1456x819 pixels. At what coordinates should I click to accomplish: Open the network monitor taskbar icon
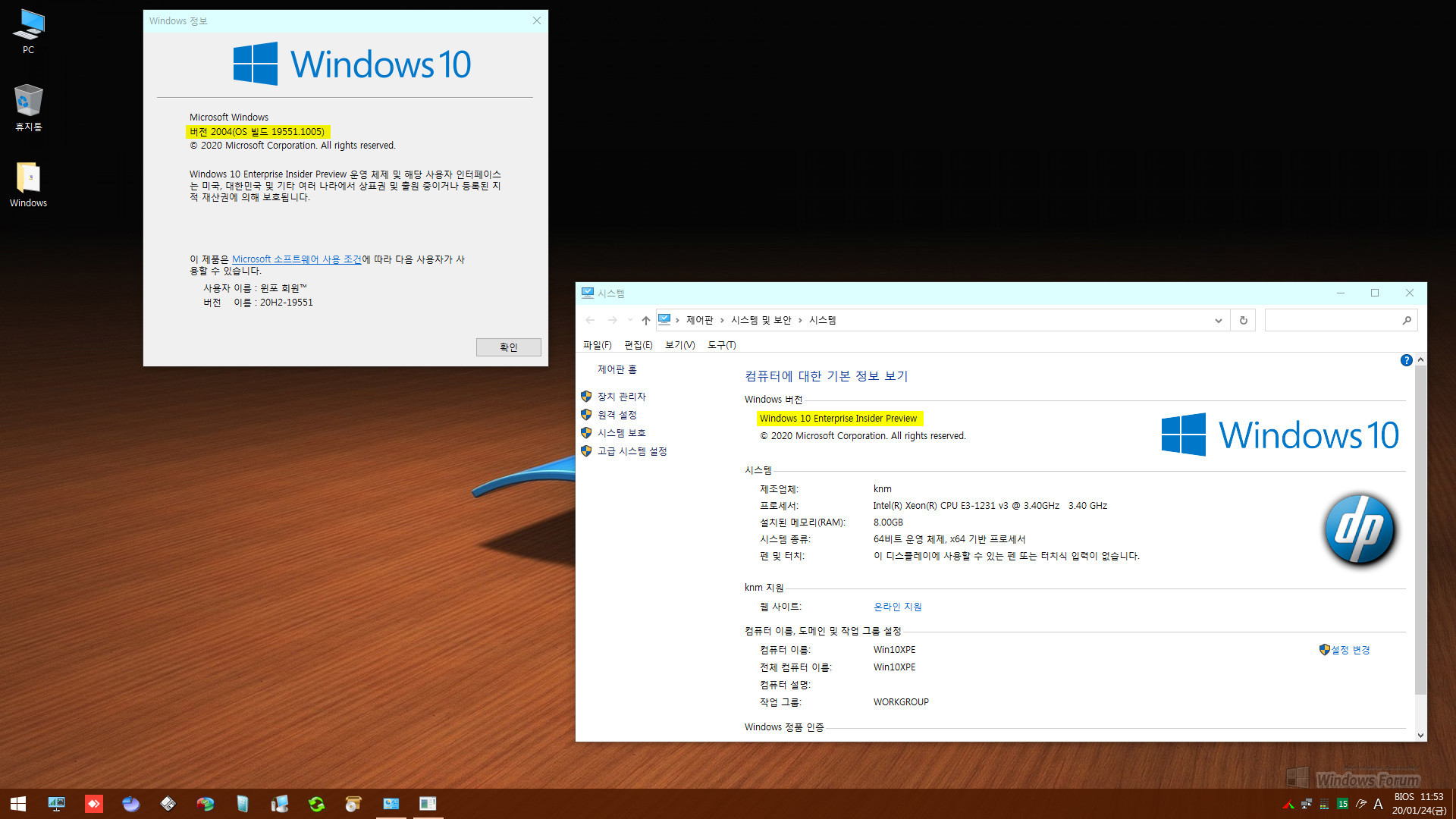(56, 804)
